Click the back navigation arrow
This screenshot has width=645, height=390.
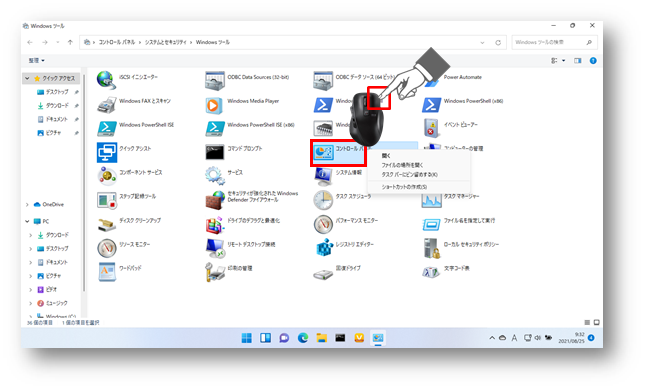click(x=30, y=42)
